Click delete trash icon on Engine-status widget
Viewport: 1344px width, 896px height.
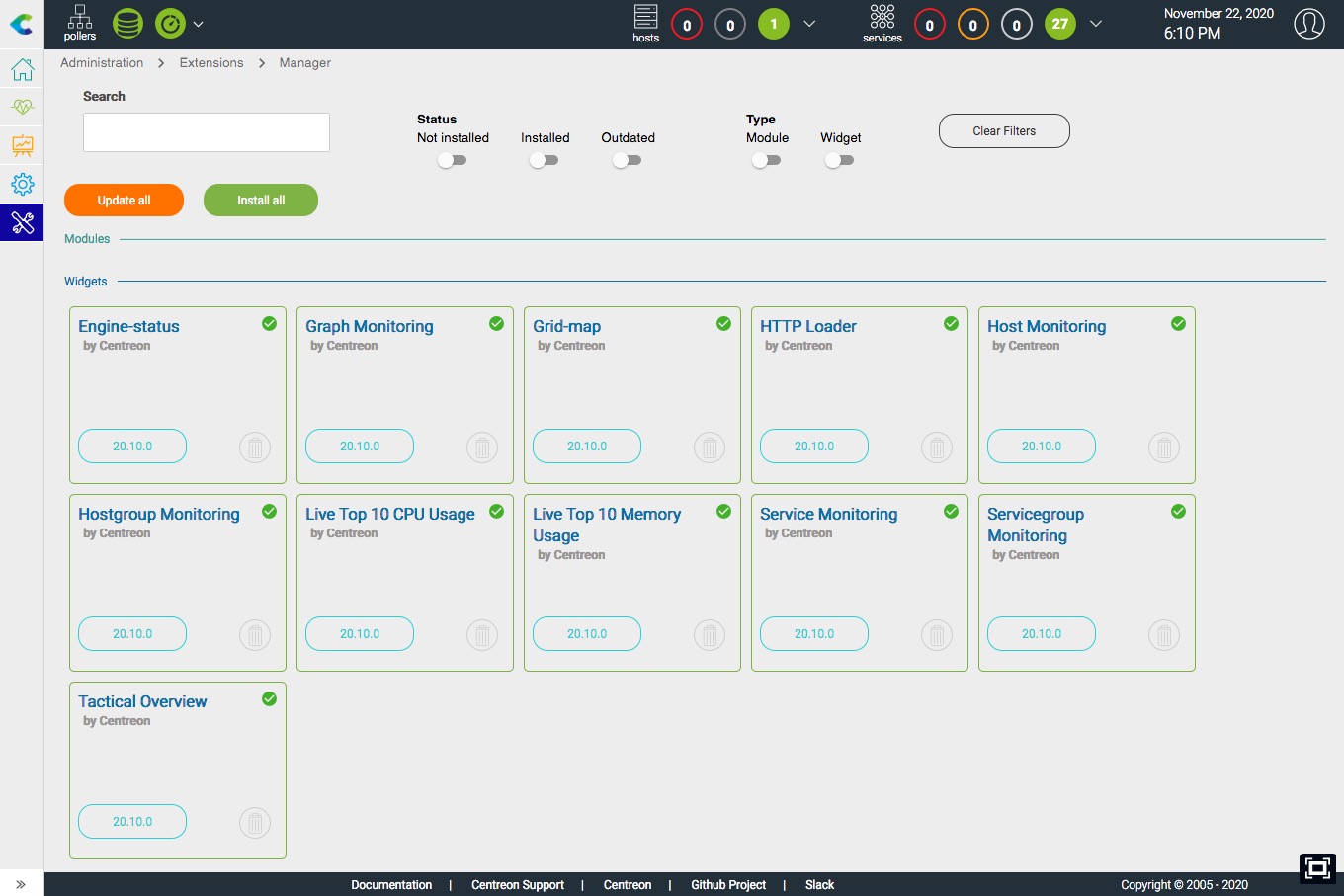click(255, 448)
